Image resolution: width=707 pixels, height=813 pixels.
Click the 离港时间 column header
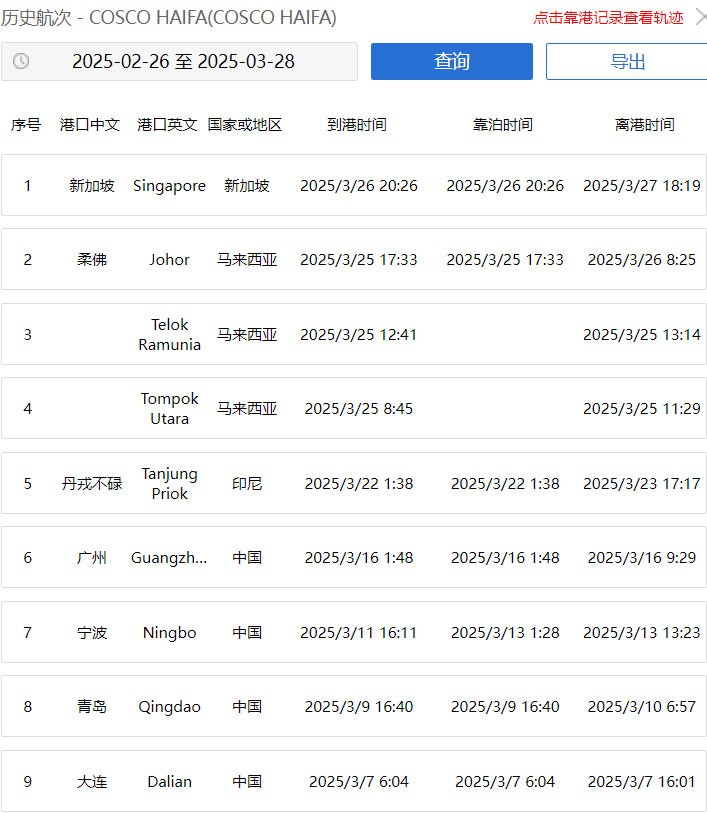644,125
